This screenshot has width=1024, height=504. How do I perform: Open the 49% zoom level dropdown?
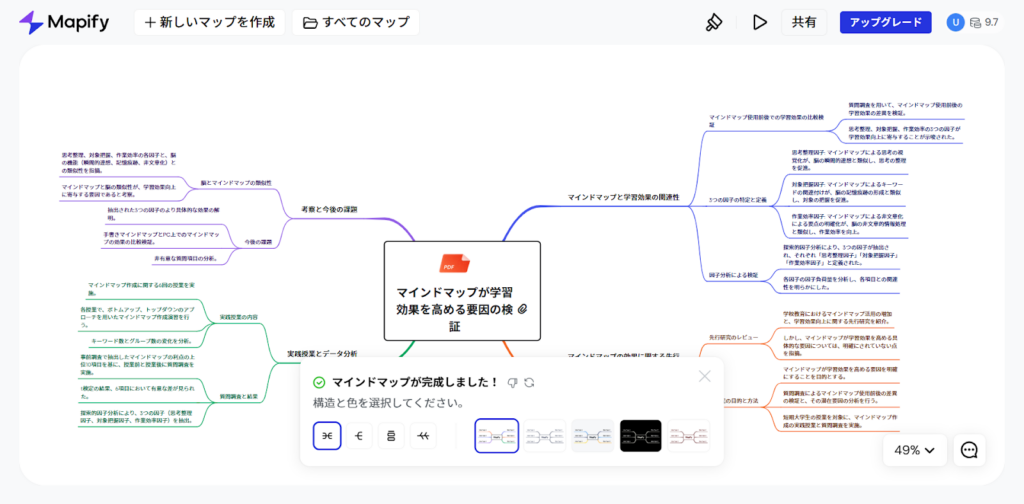pos(915,450)
